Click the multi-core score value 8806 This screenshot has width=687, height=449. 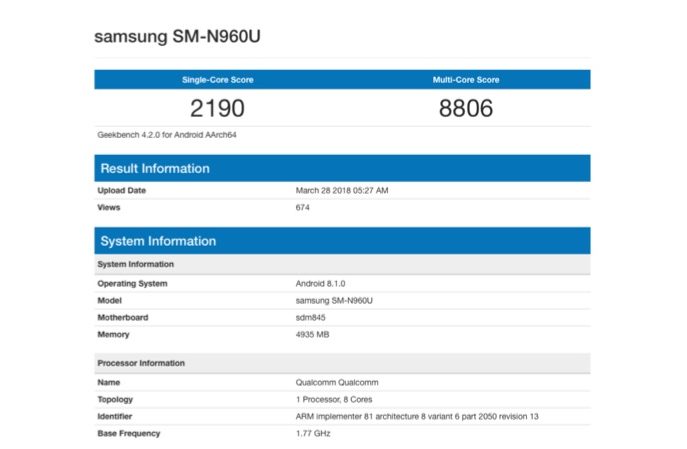tap(466, 108)
